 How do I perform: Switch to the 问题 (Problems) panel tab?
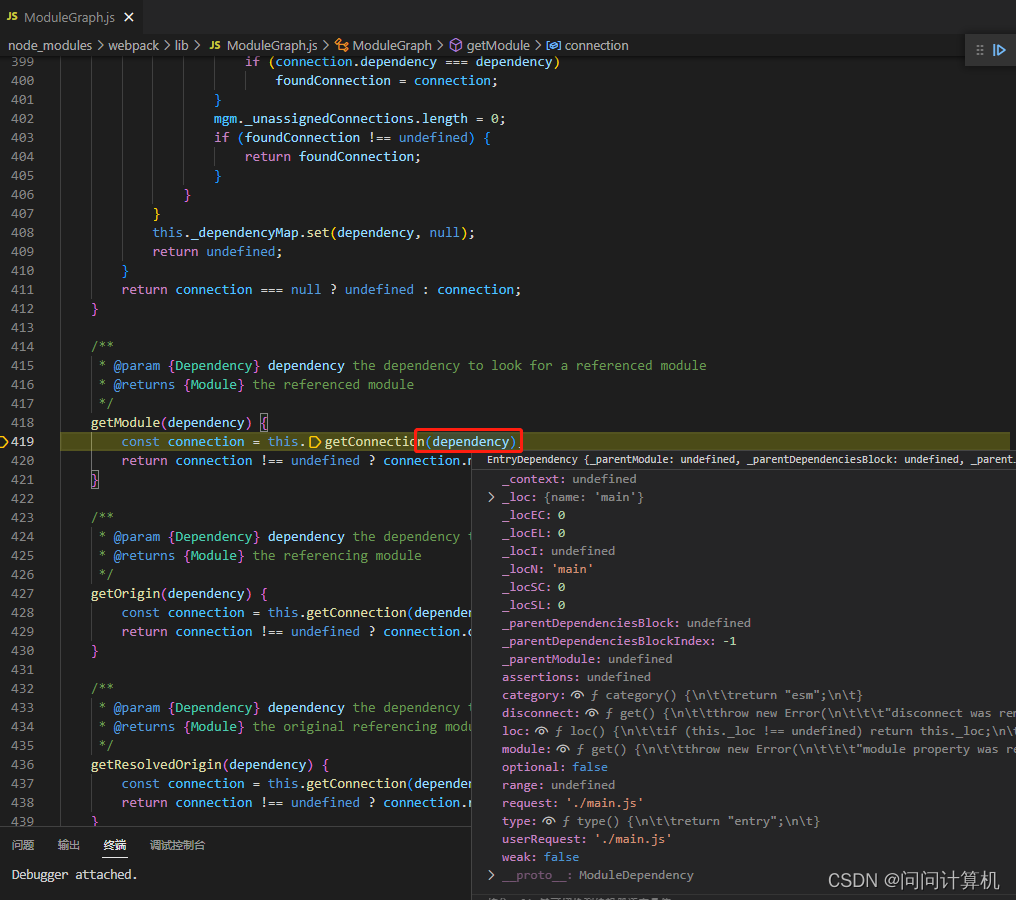[23, 845]
